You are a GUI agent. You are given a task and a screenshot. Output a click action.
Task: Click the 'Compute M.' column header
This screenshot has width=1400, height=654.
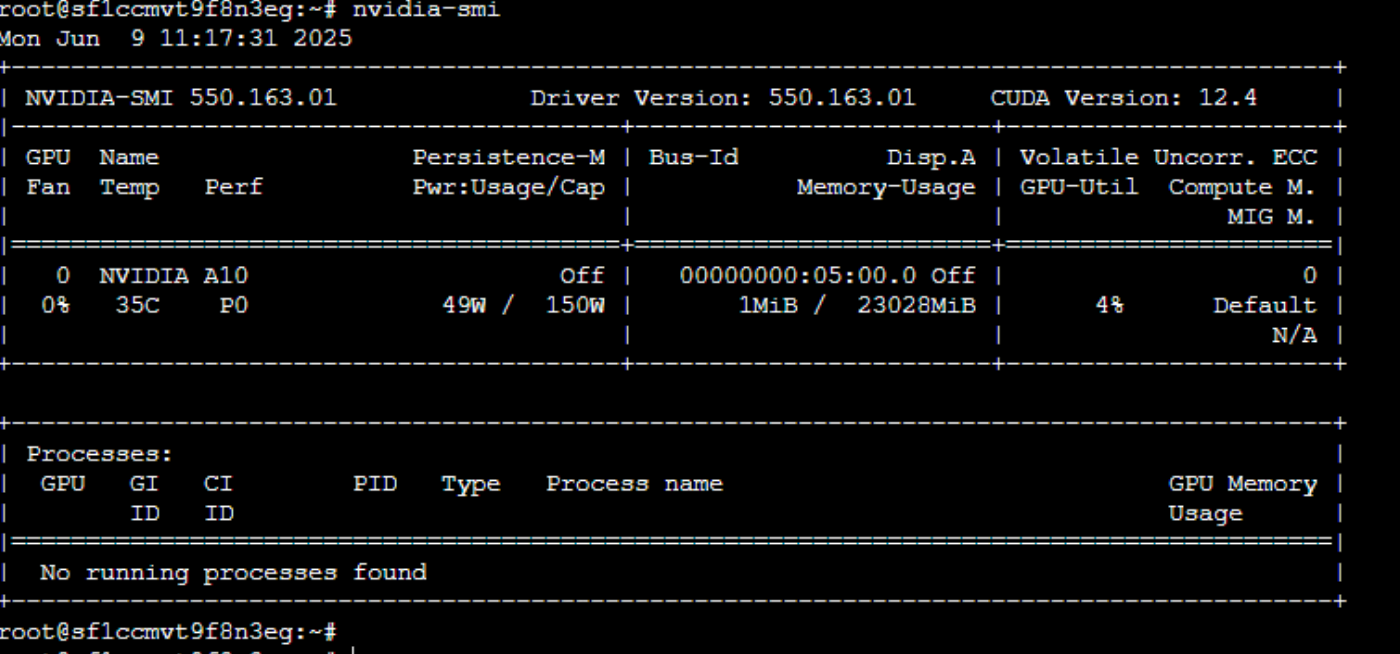[x=1243, y=187]
